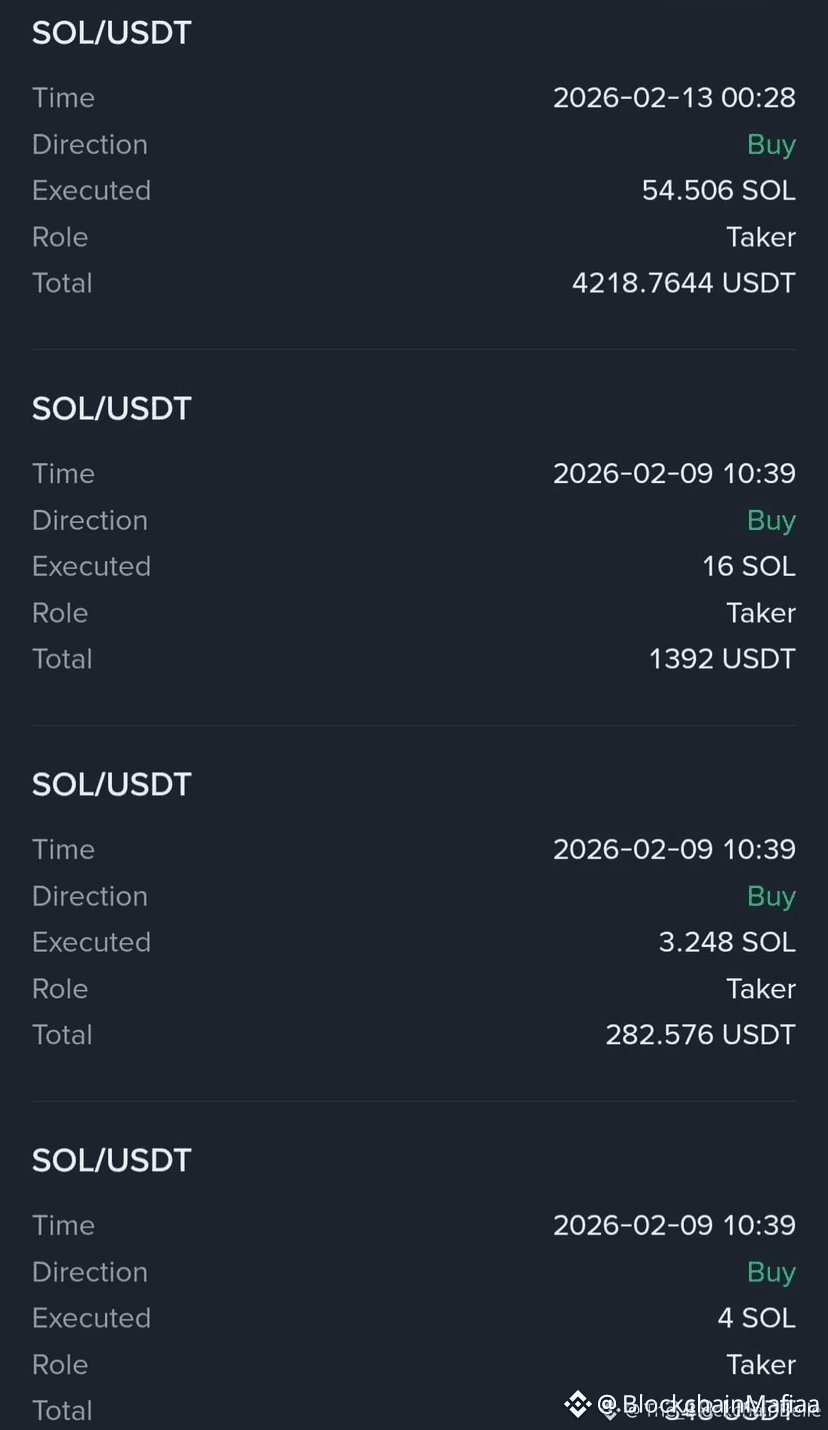Select the 282.576 USDT total value
The width and height of the screenshot is (828, 1430).
700,1035
